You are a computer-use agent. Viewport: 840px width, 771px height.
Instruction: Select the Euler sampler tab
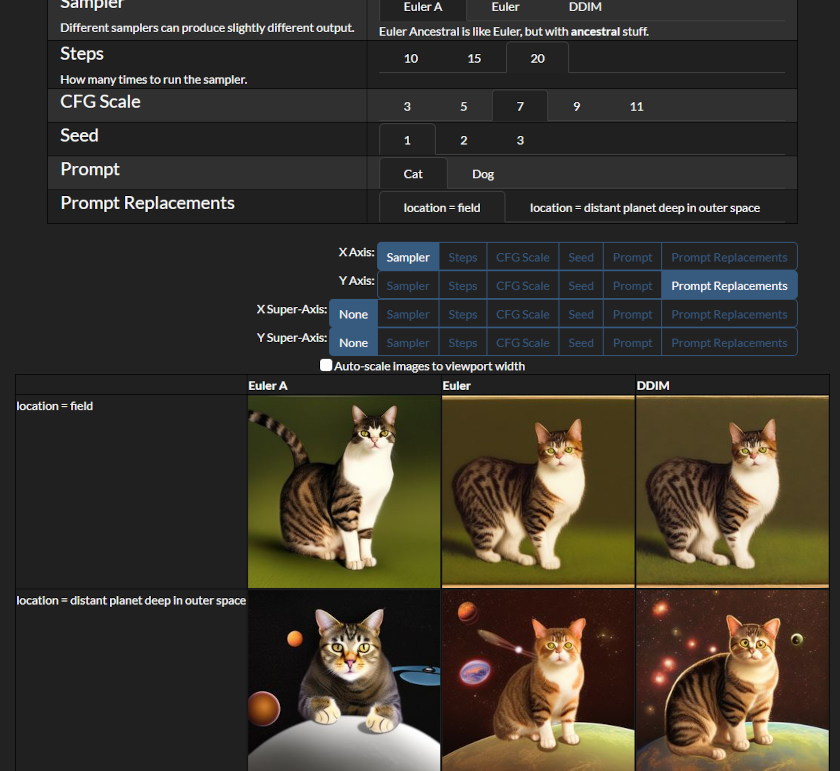(505, 8)
